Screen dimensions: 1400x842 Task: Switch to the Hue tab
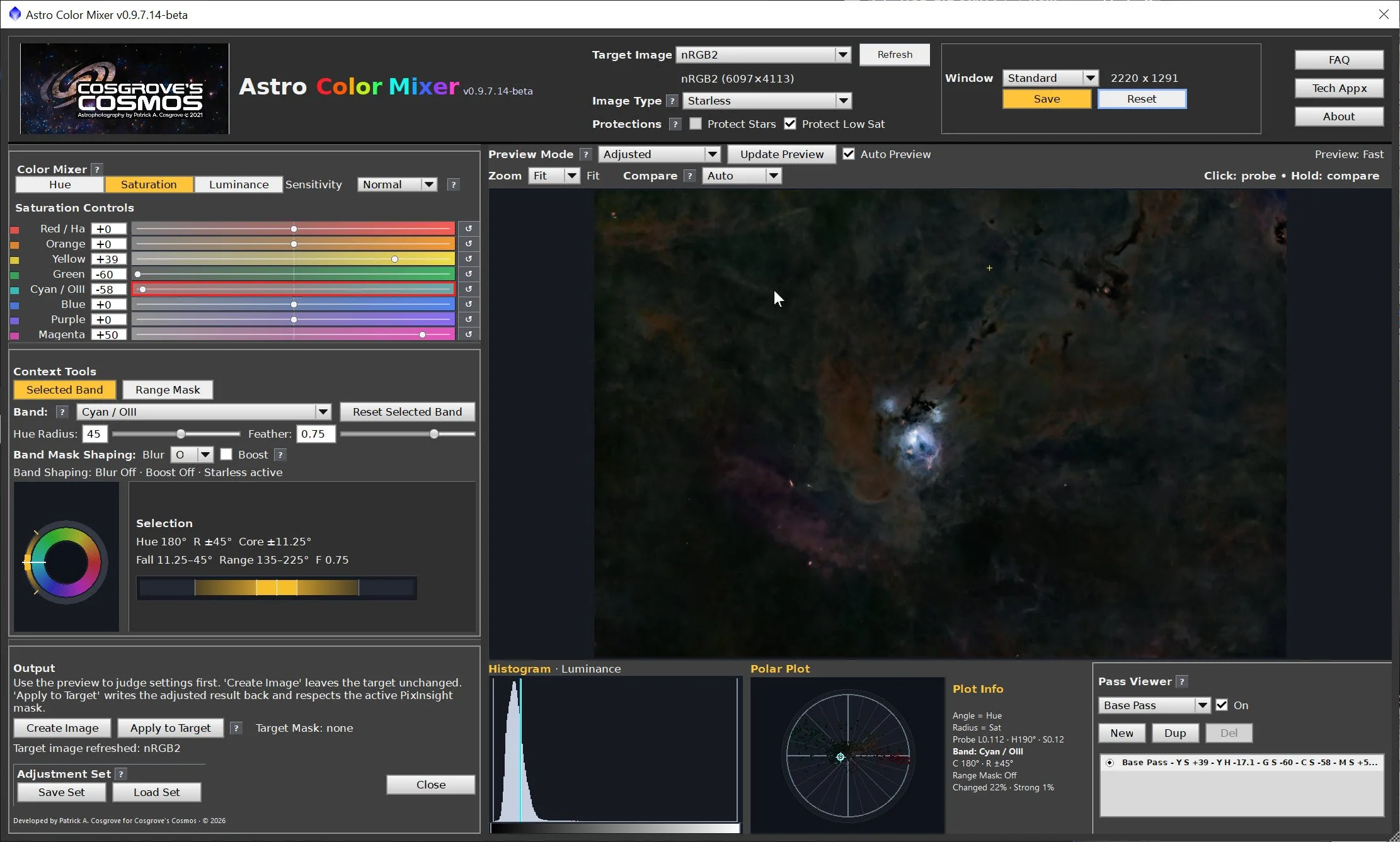[x=60, y=185]
